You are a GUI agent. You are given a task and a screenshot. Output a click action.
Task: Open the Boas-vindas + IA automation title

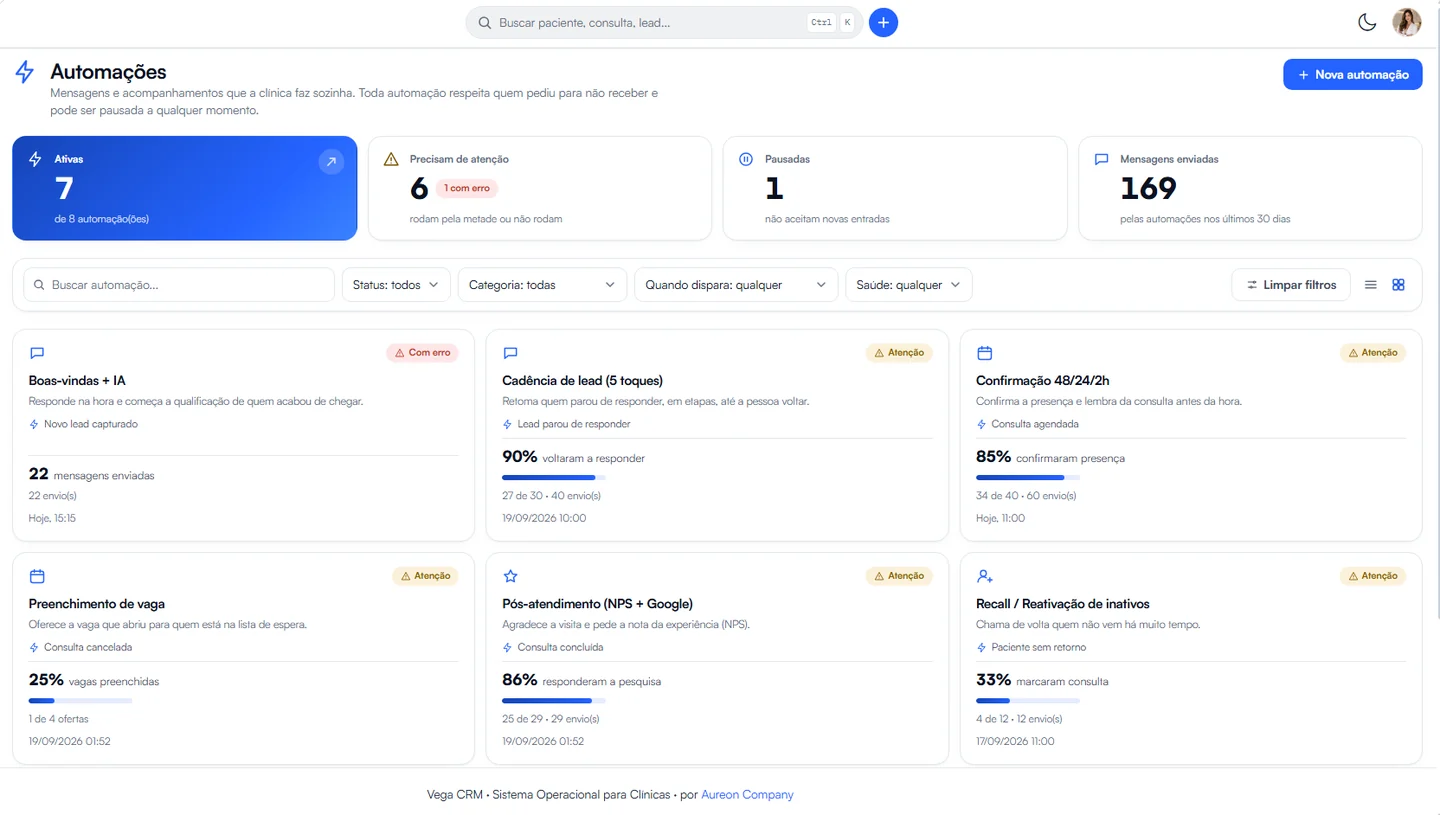(77, 380)
